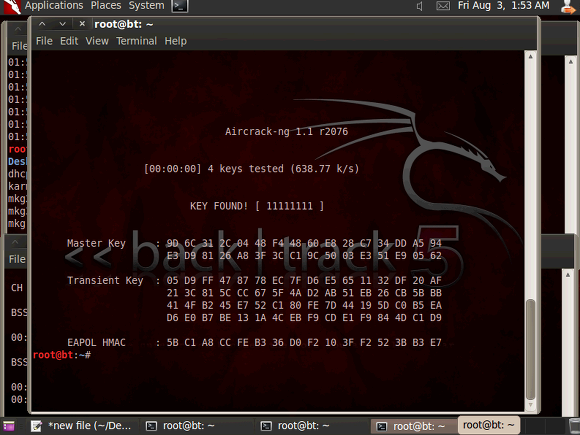Click background window scrollbar up arrow
The height and width of the screenshot is (435, 580).
point(570,61)
